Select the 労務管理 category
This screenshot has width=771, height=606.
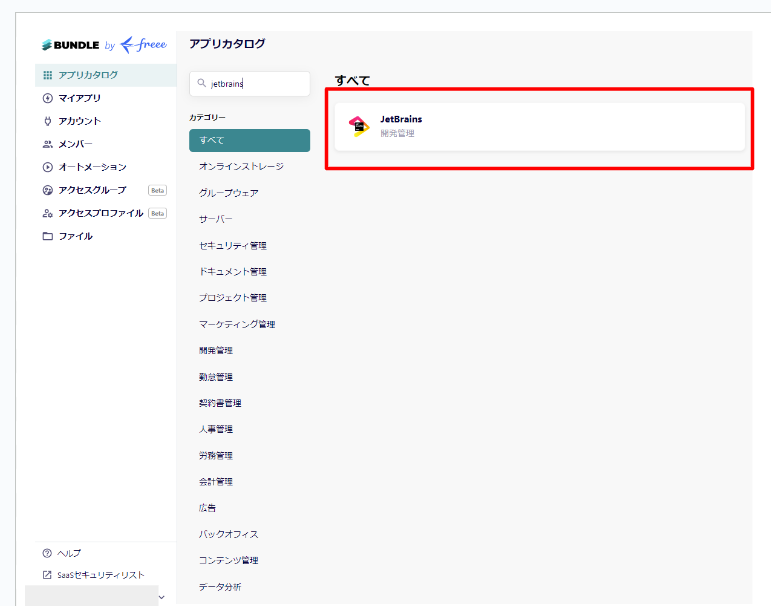215,455
